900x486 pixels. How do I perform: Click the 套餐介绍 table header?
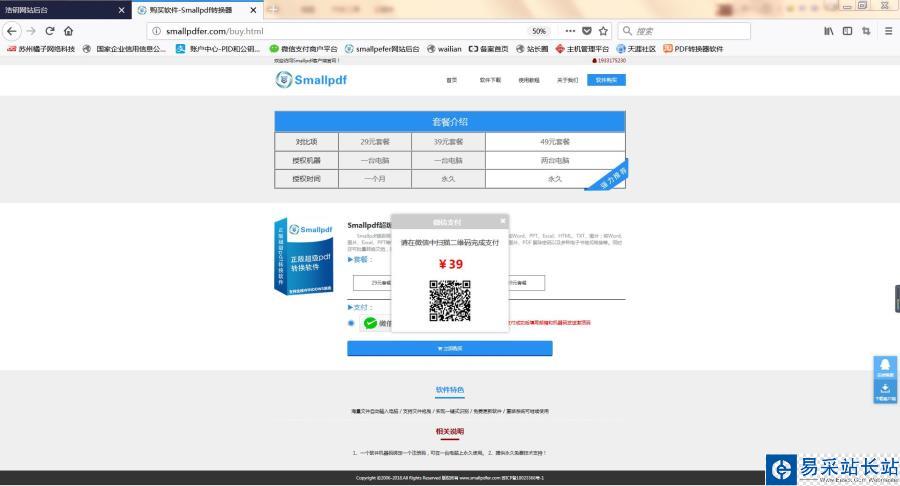coord(450,122)
